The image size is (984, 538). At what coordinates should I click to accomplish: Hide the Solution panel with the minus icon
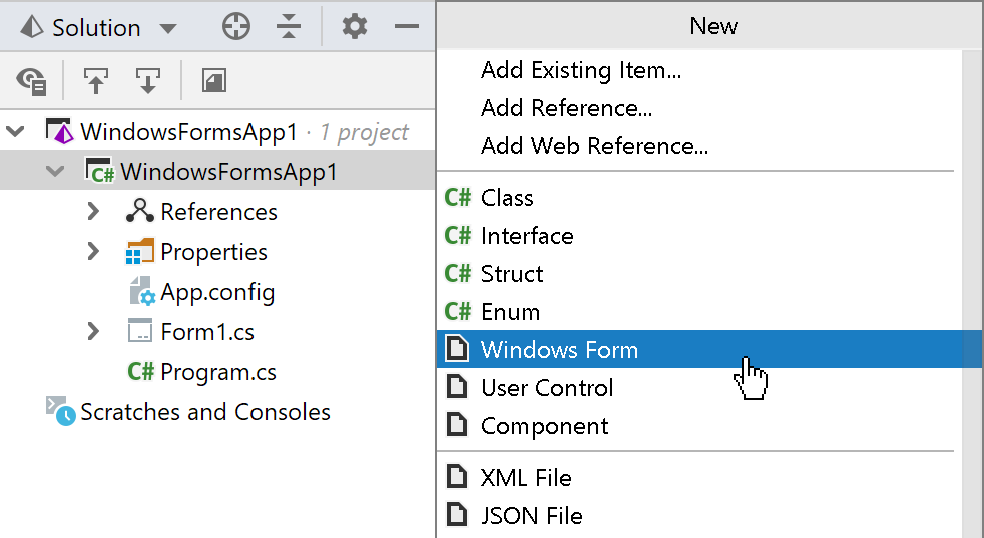(407, 26)
